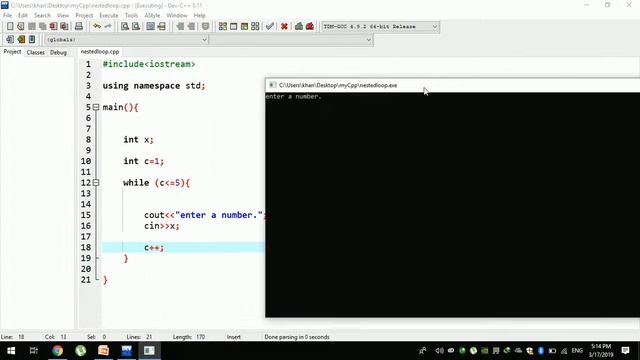Viewport: 640px width, 360px height.
Task: Click the blue bookmark icon in second toolbar row
Action: (x=32, y=40)
